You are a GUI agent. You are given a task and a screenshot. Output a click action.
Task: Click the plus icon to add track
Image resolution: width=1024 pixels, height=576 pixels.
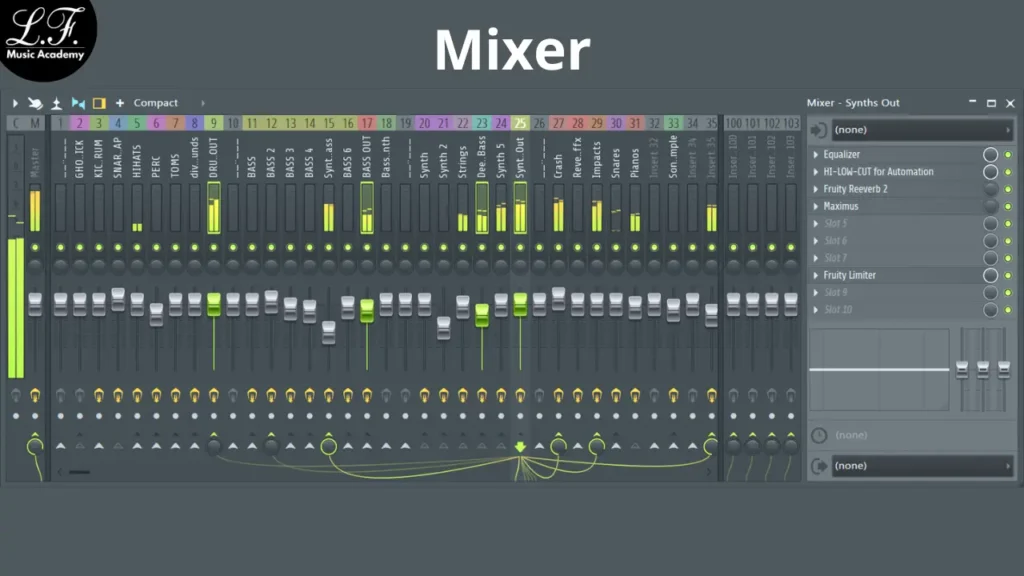[120, 103]
